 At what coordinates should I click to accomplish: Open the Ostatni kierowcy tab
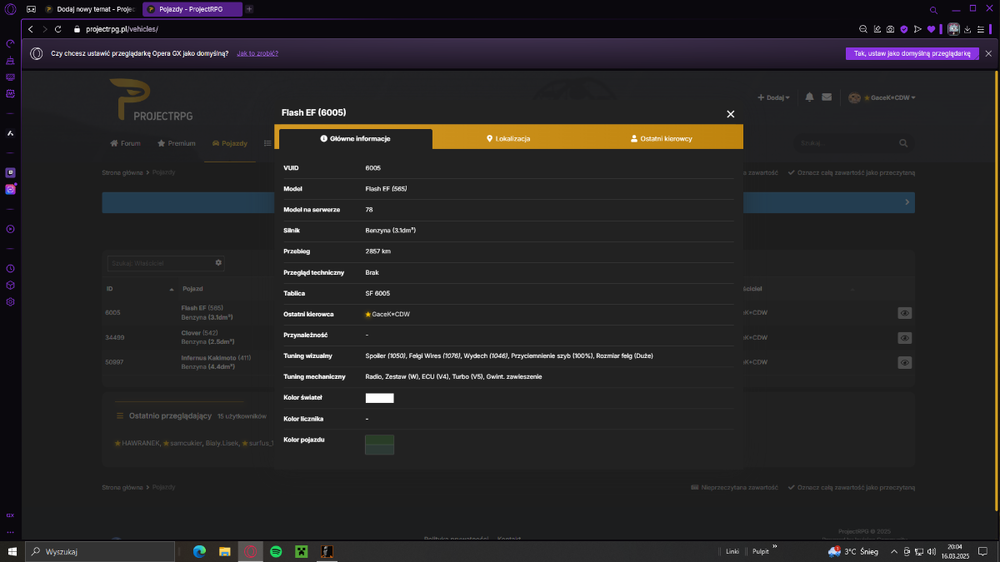pos(661,138)
